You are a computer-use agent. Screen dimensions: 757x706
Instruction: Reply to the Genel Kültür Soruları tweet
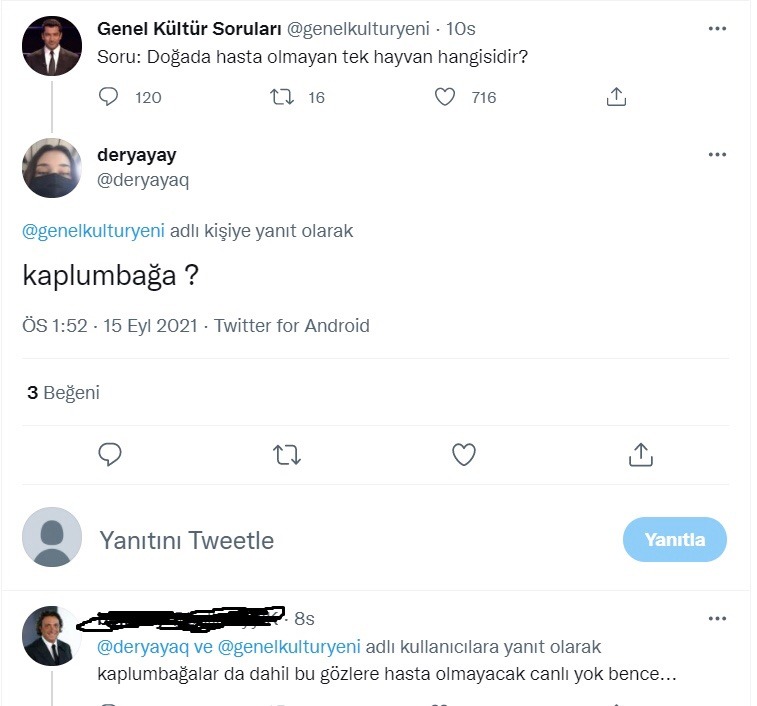coord(110,97)
